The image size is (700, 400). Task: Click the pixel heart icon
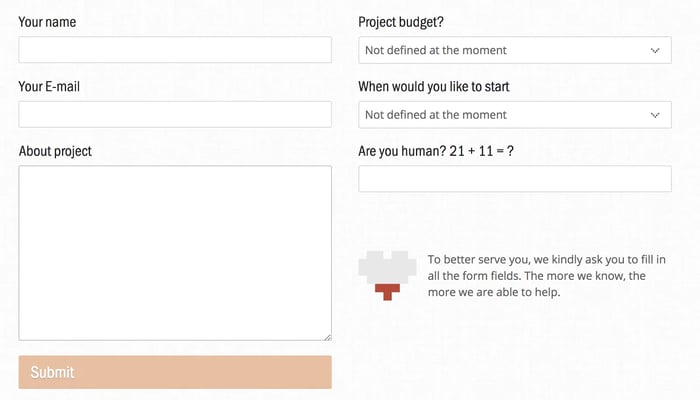[387, 268]
